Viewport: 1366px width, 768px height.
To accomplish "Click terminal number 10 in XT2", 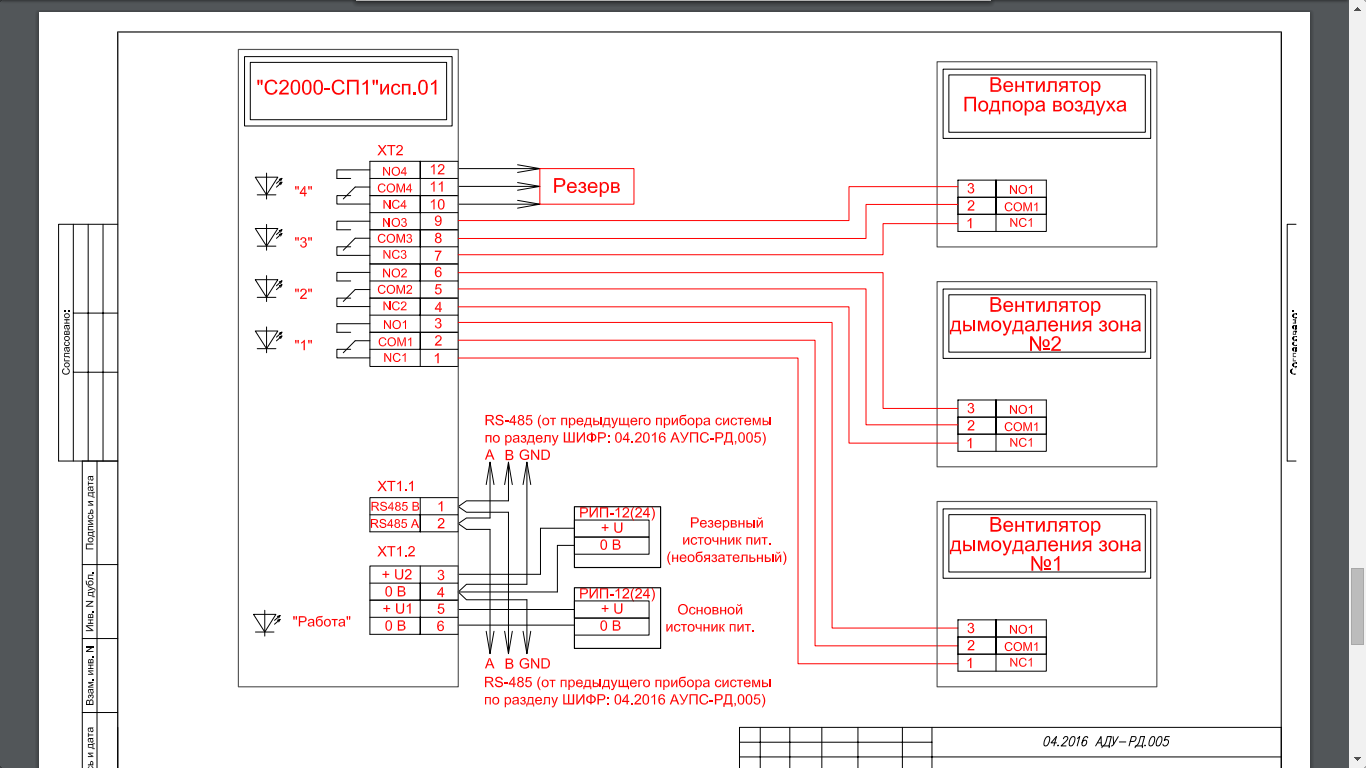I will coord(438,204).
